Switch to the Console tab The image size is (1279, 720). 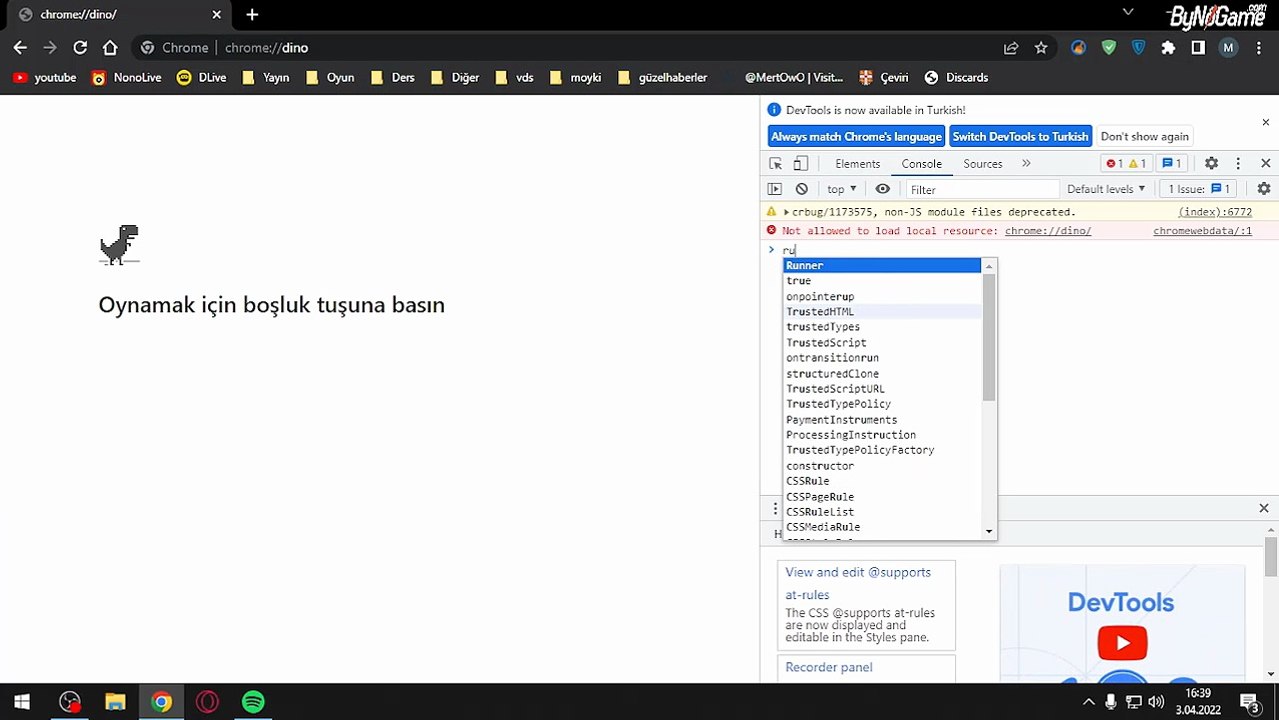(x=921, y=163)
